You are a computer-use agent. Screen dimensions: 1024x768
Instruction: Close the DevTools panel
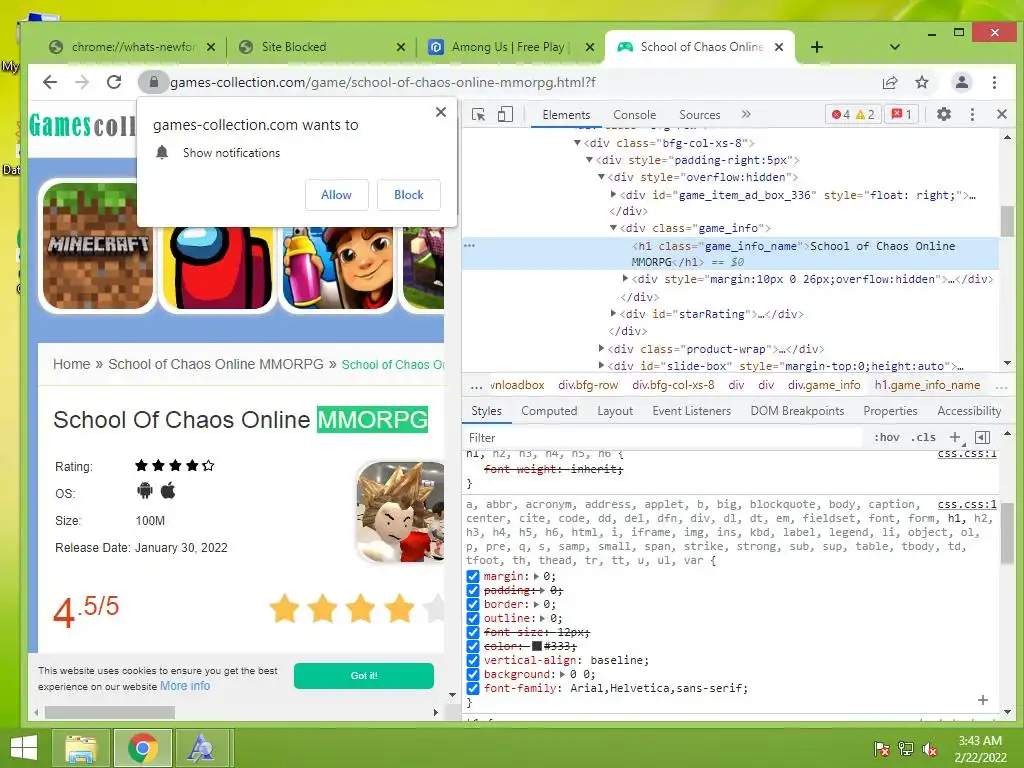1002,114
